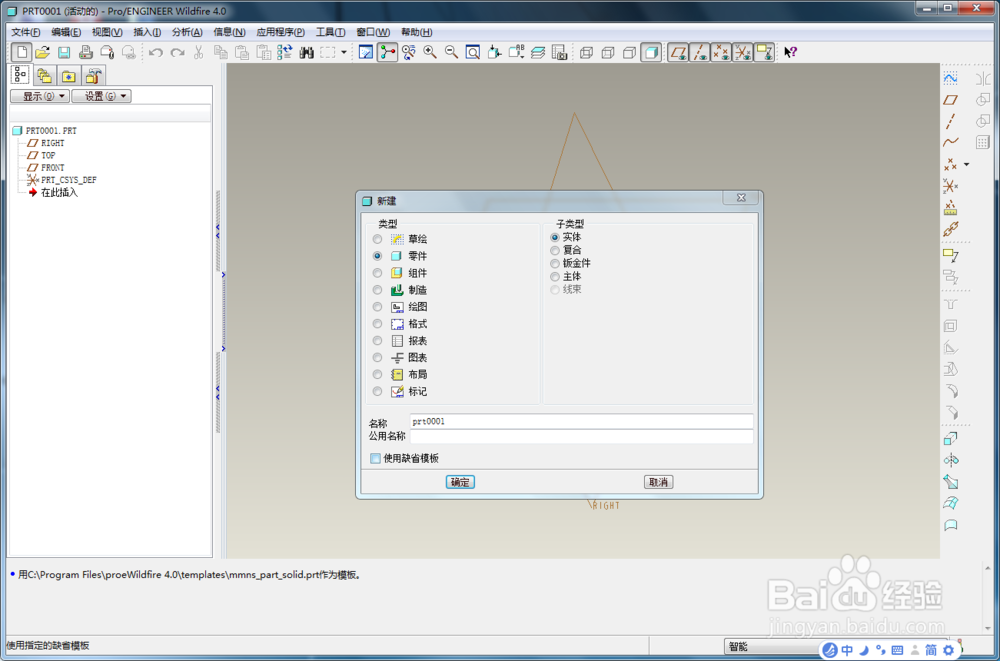The width and height of the screenshot is (1000, 661).
Task: Click the Open file folder icon
Action: [43, 52]
